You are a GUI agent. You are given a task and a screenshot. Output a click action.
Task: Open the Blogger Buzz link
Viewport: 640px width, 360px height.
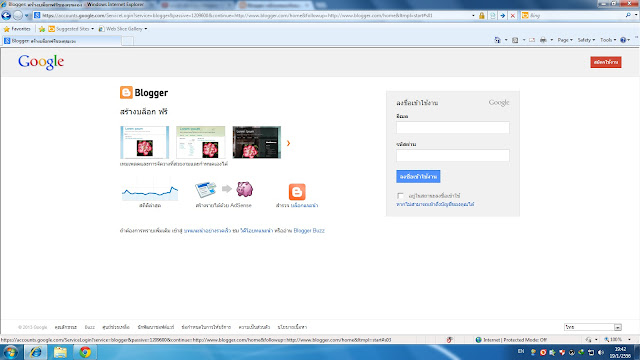point(309,231)
